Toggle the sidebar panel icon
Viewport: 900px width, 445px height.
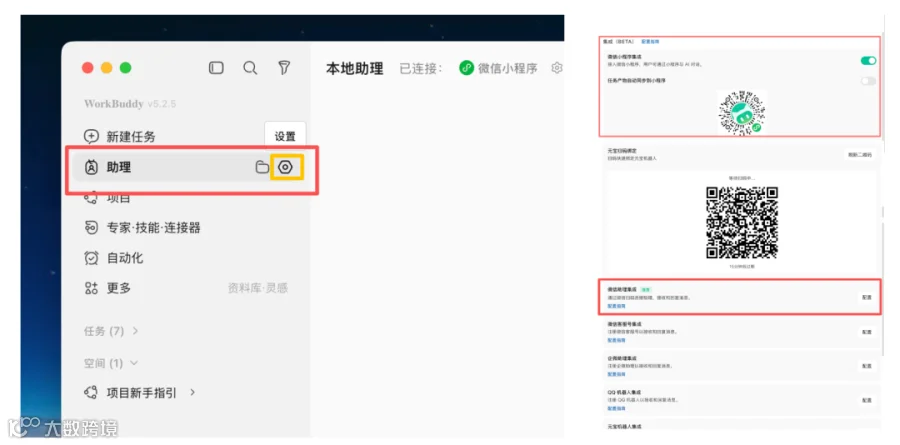pyautogui.click(x=216, y=68)
